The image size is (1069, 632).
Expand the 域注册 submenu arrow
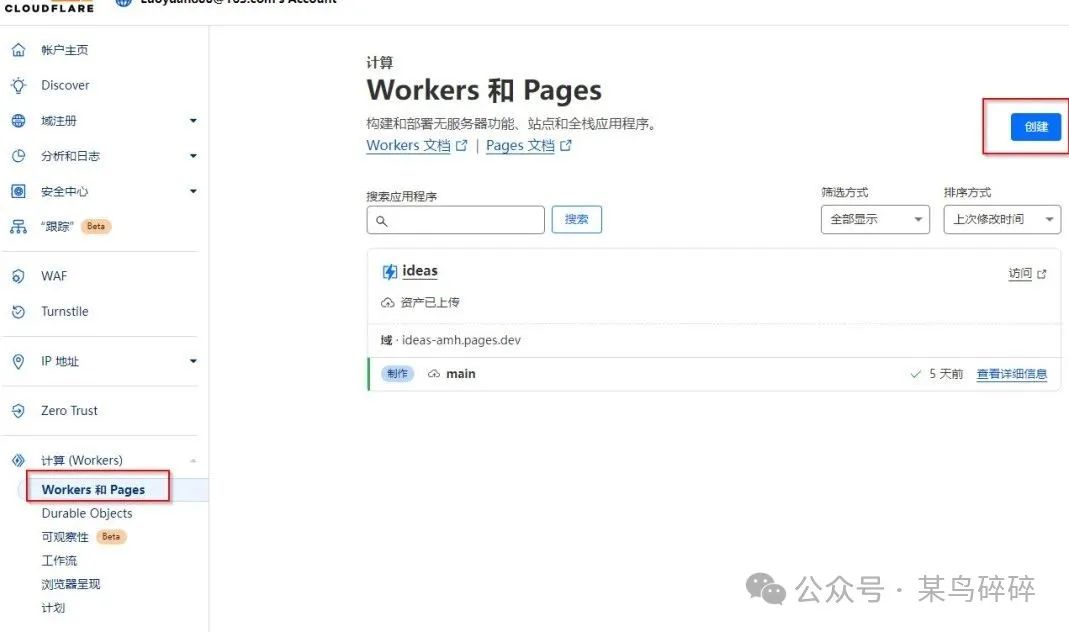(x=193, y=121)
